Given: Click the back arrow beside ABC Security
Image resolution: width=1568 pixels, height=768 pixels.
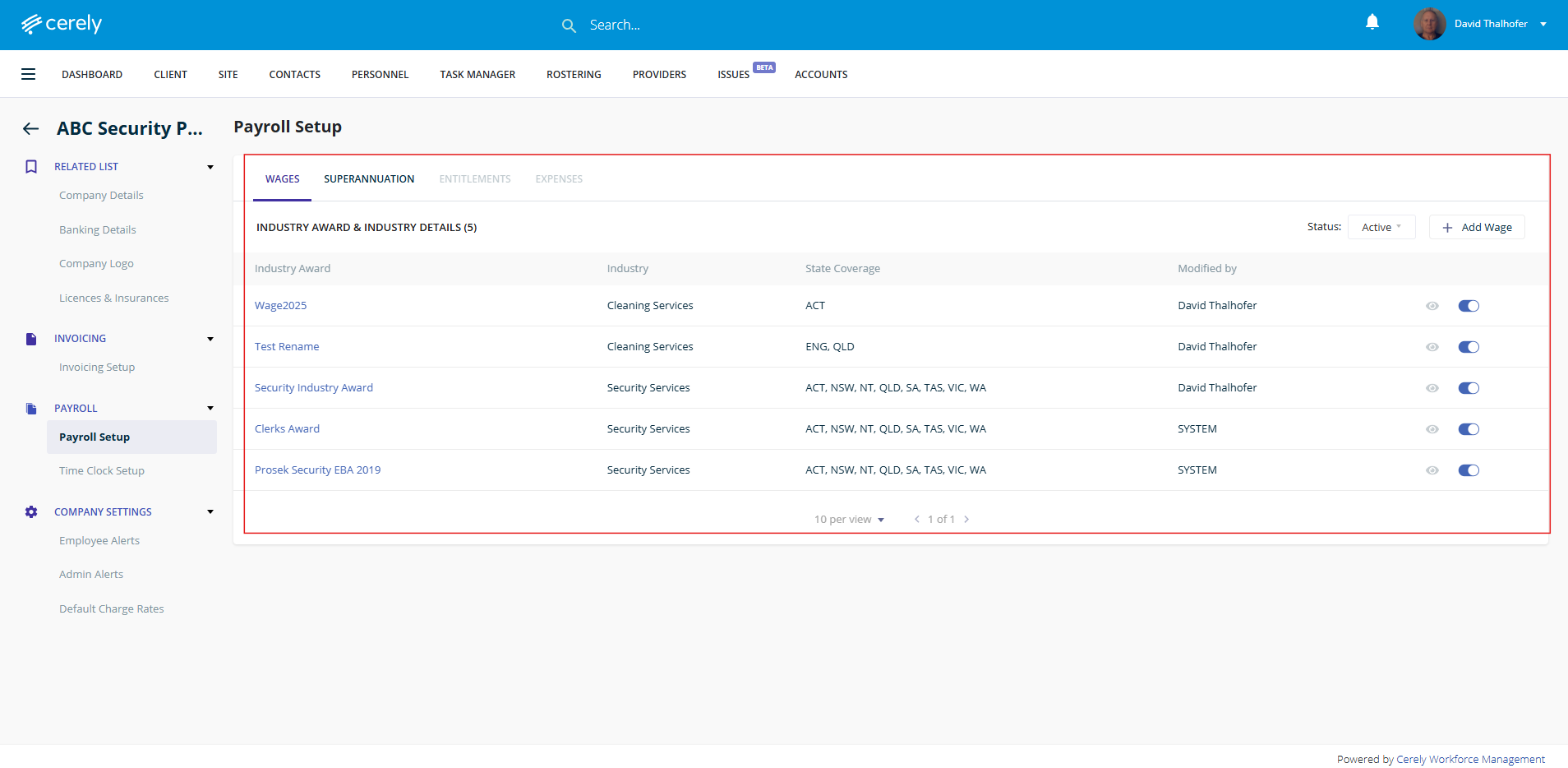Looking at the screenshot, I should pos(30,128).
